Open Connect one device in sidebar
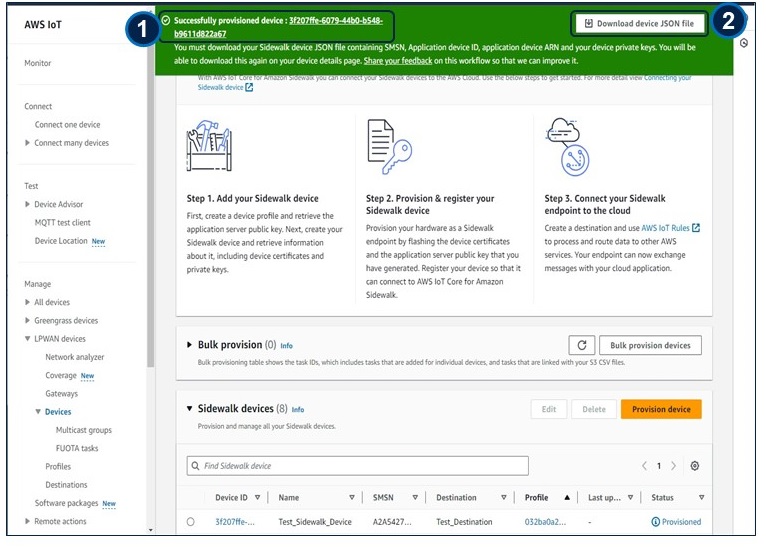This screenshot has width=766, height=547. 67,125
